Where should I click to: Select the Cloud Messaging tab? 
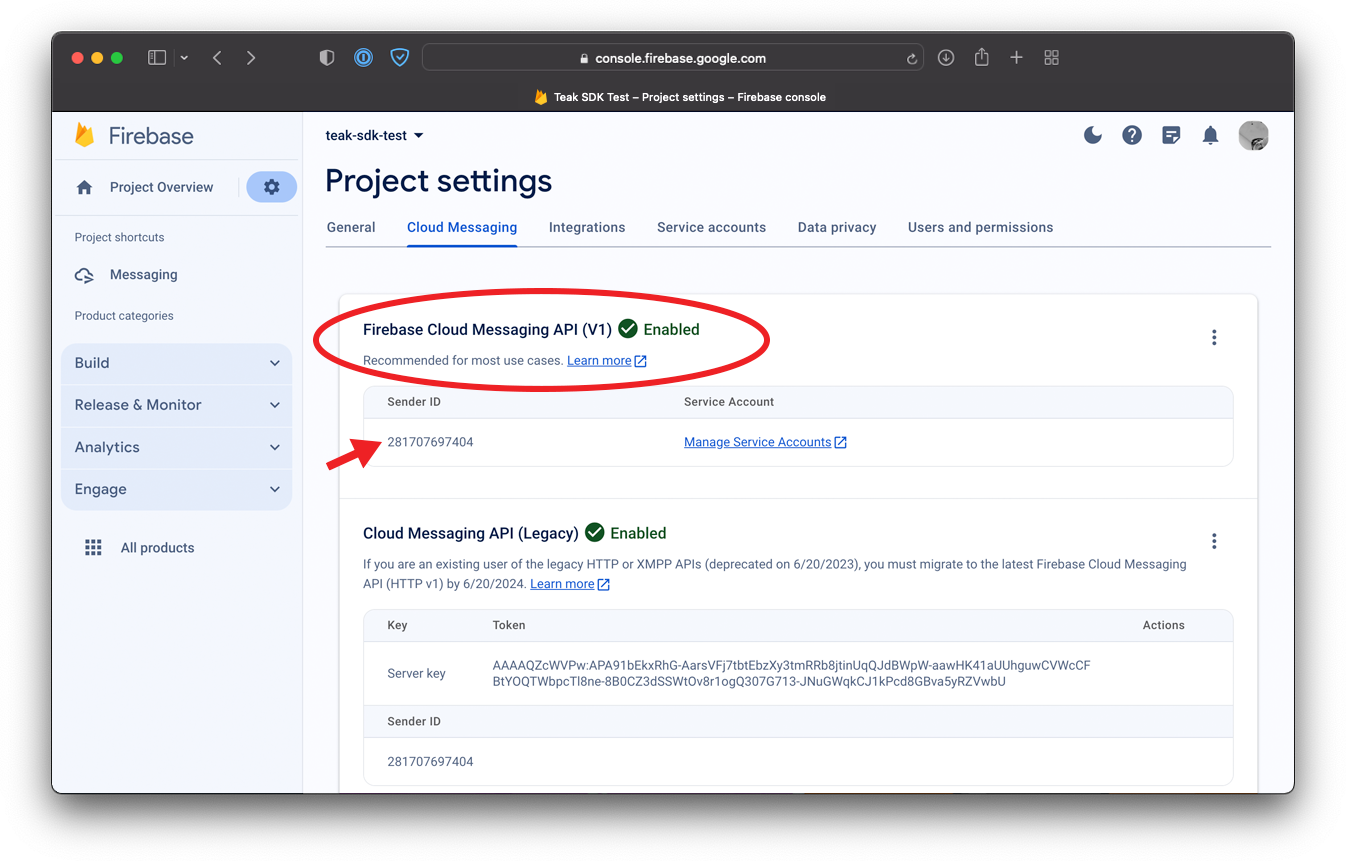[x=462, y=227]
